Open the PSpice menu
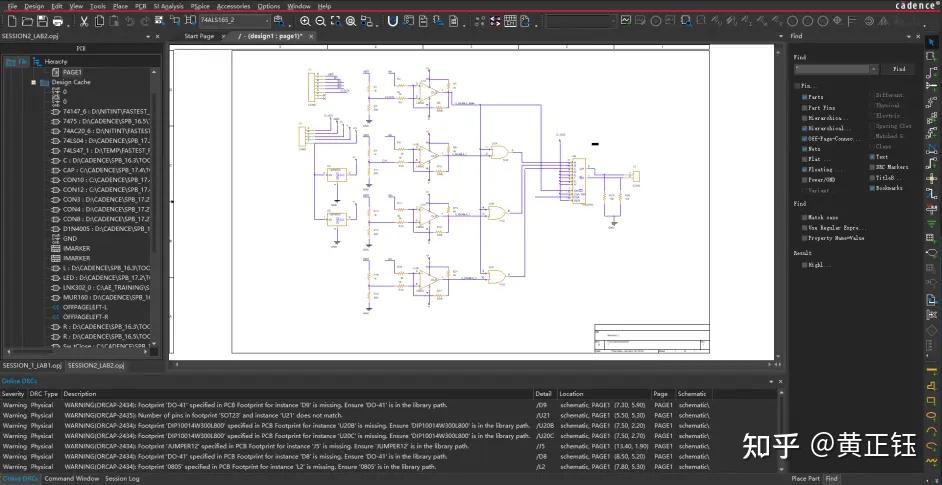Screen dimensions: 942x485 point(200,6)
